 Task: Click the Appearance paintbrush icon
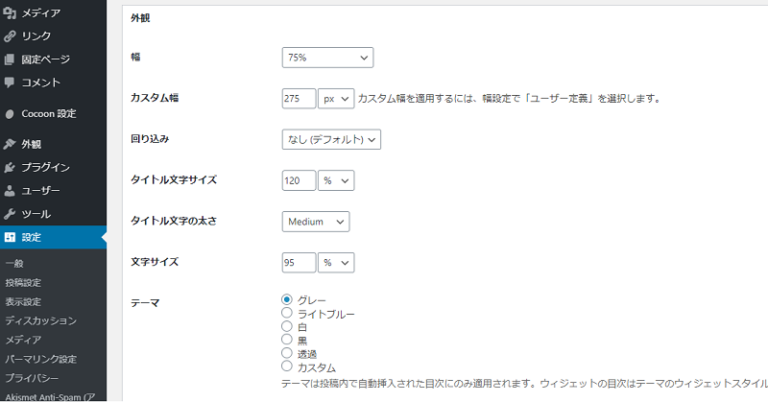pos(9,144)
